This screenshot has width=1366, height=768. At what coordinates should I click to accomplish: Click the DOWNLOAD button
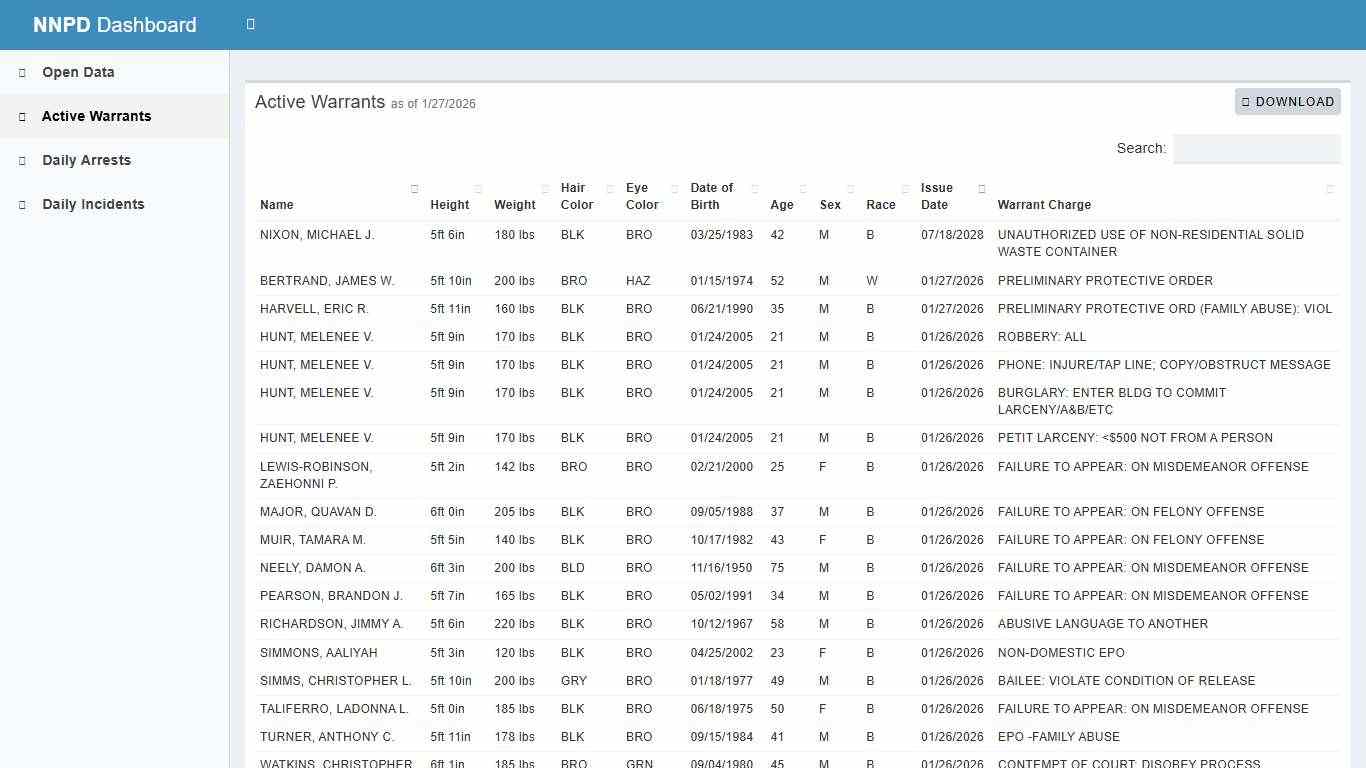1288,101
